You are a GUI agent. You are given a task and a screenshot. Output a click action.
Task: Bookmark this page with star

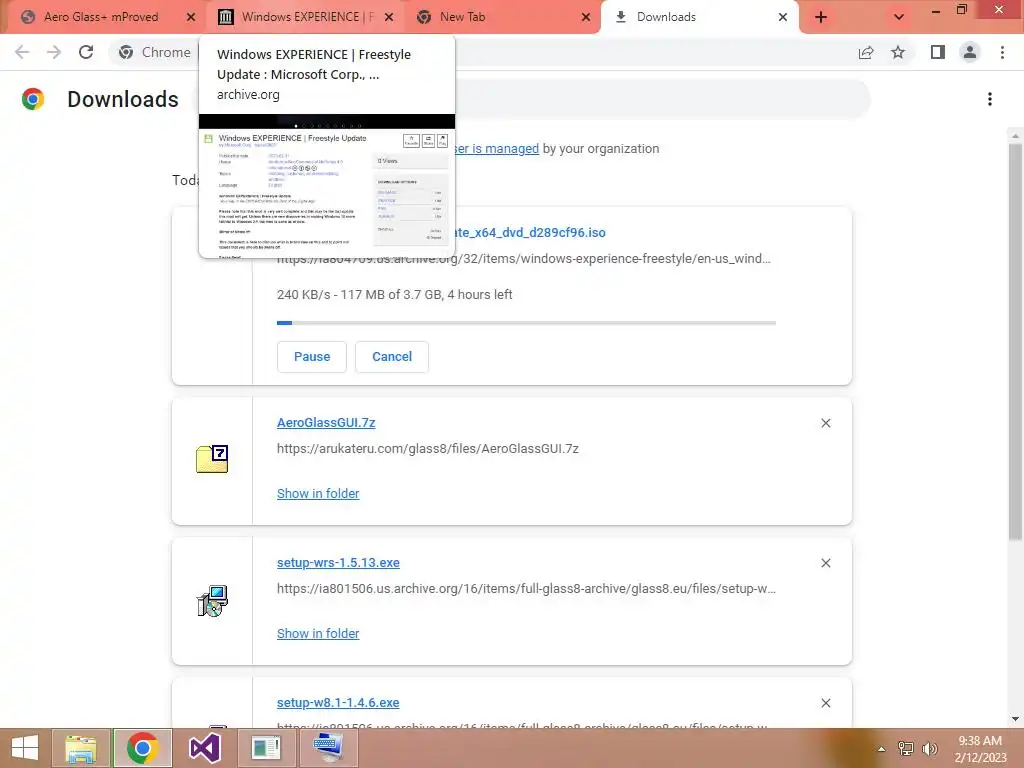(898, 52)
